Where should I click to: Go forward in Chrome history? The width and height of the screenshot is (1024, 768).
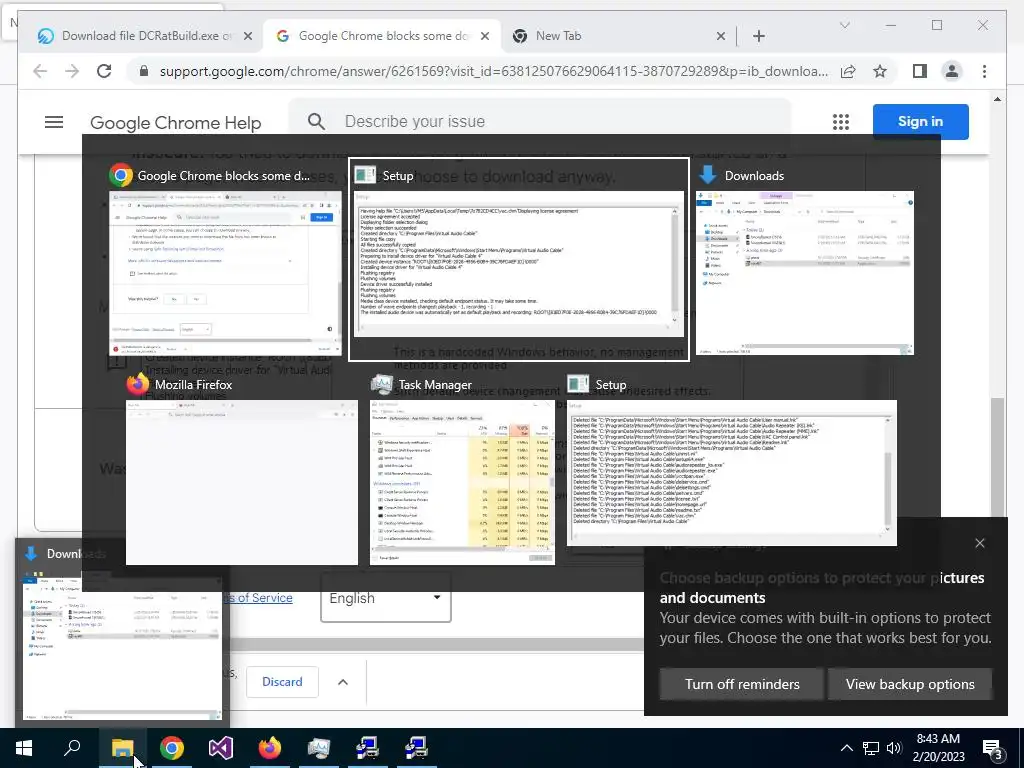pos(72,71)
